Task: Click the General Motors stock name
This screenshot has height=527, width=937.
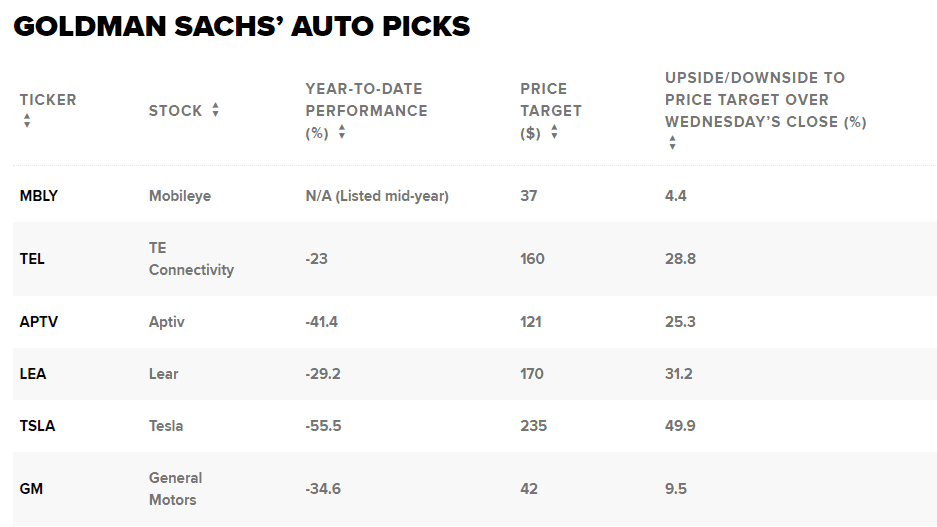Action: click(175, 489)
